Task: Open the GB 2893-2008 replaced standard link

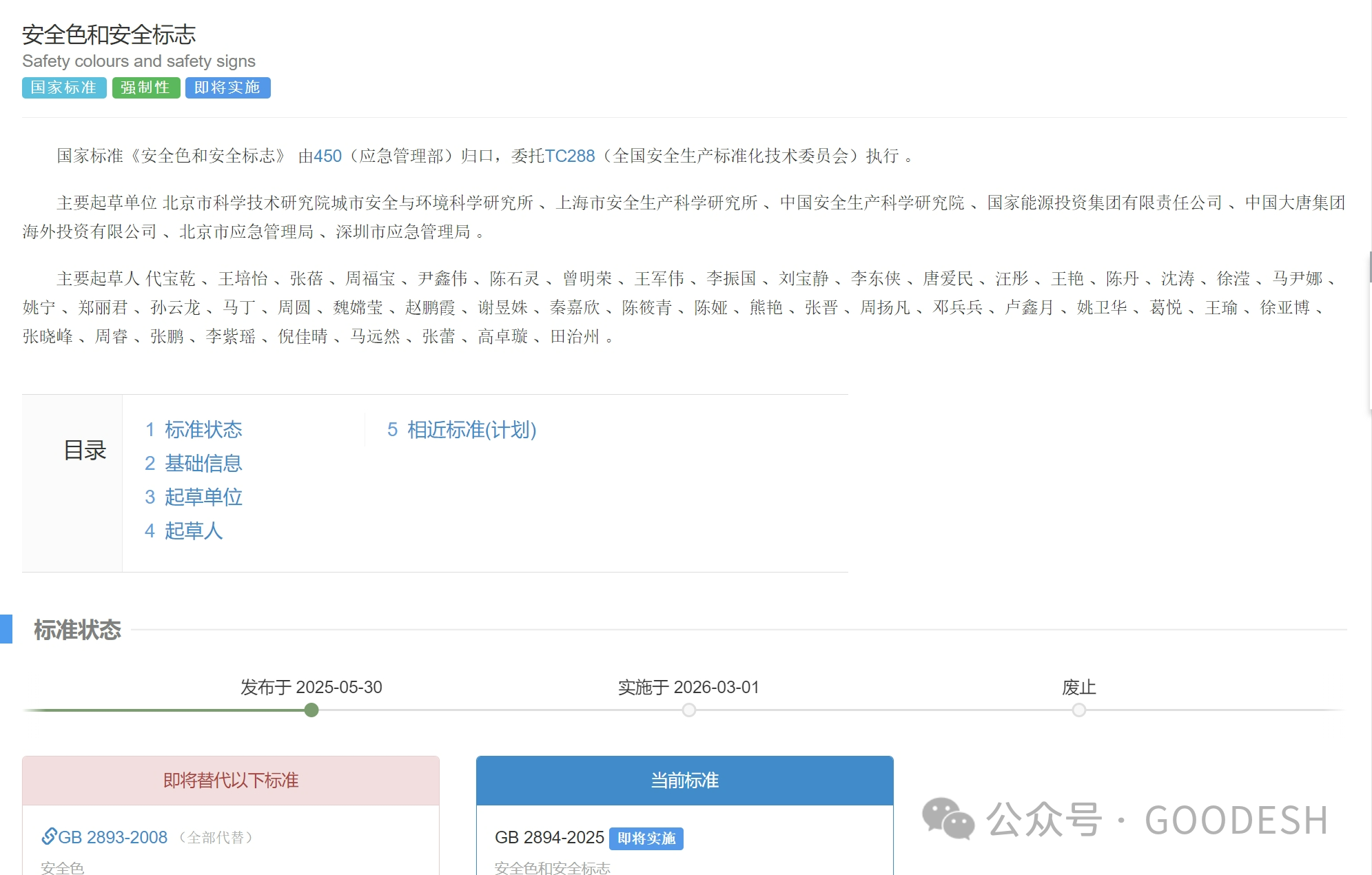Action: click(112, 837)
